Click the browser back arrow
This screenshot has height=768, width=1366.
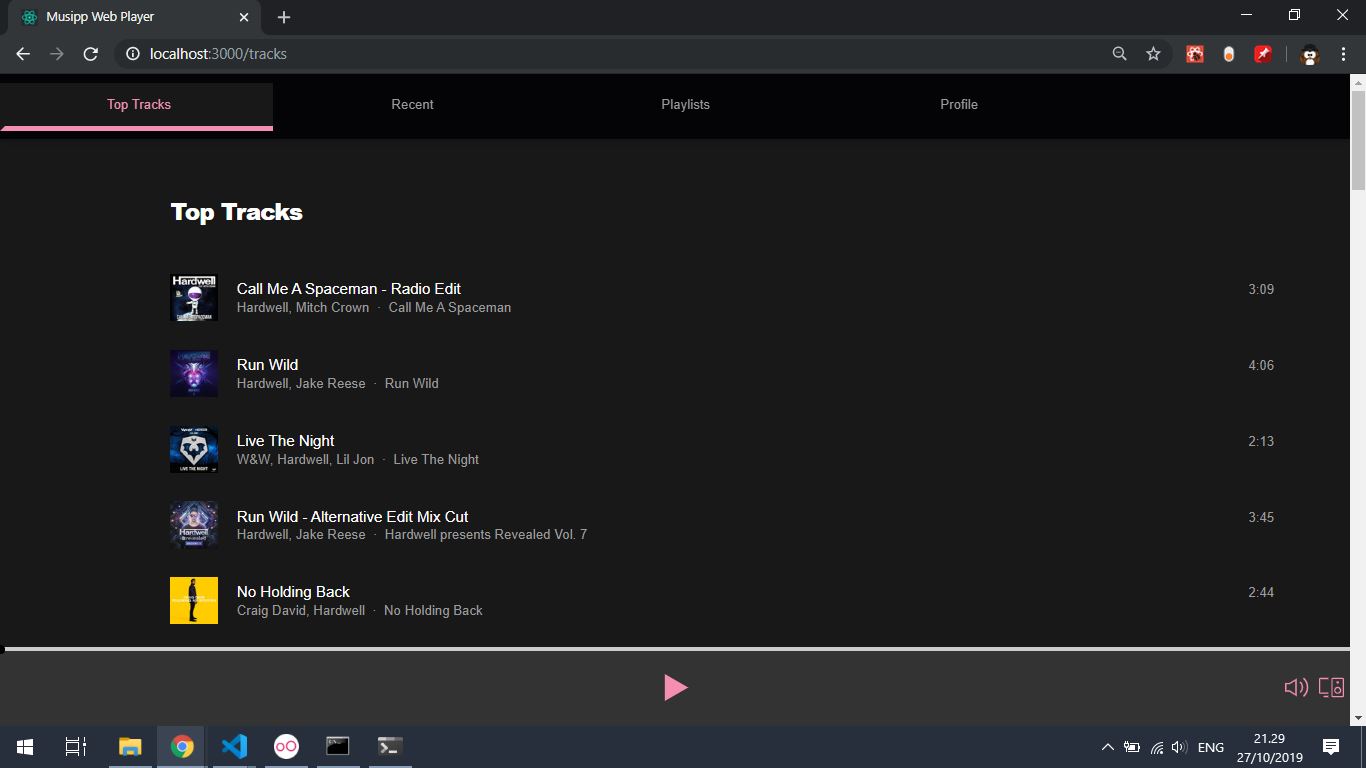click(x=23, y=54)
